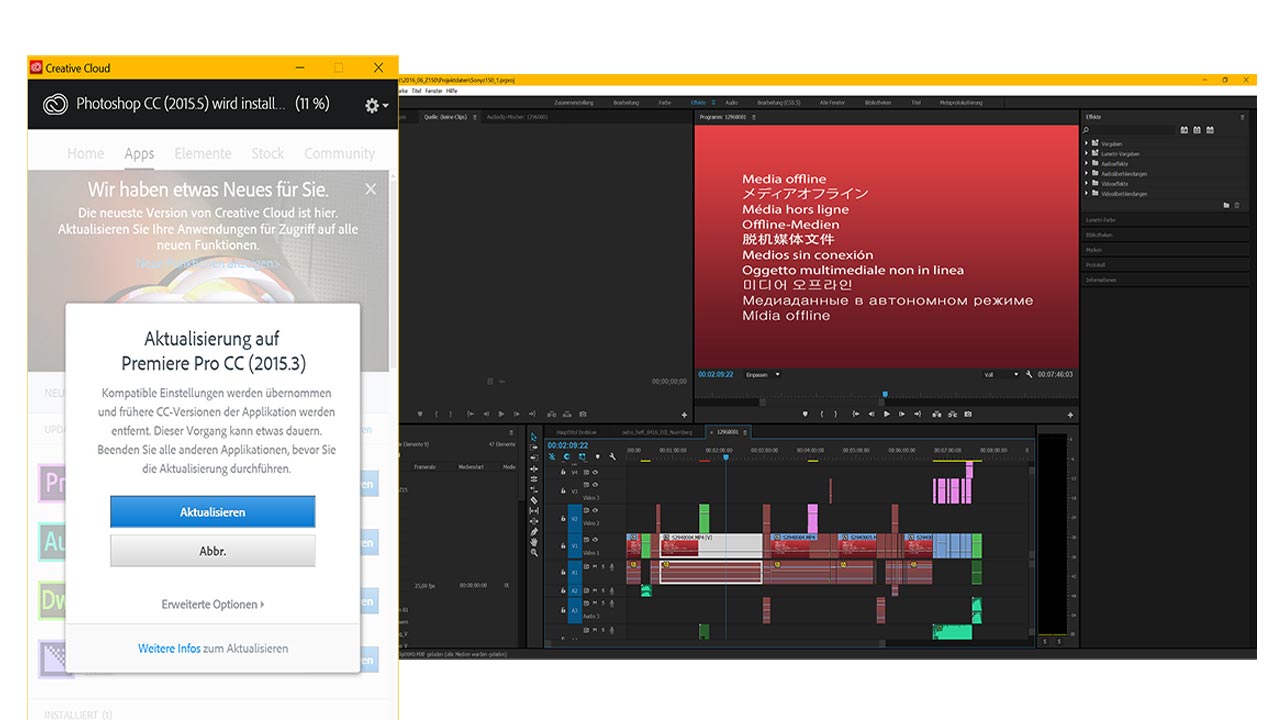Switch to the Audio workspace tab
Screen dimensions: 1280x720
click(x=731, y=103)
